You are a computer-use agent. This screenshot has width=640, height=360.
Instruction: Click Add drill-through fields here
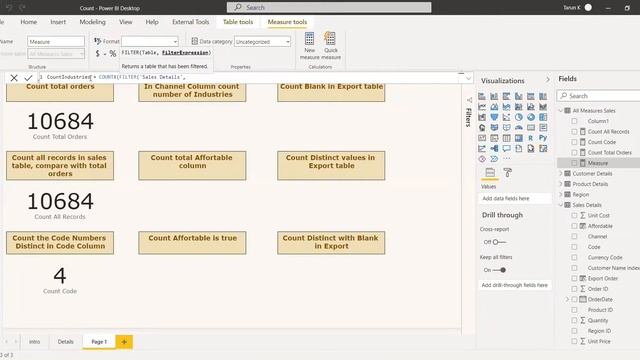[x=514, y=285]
